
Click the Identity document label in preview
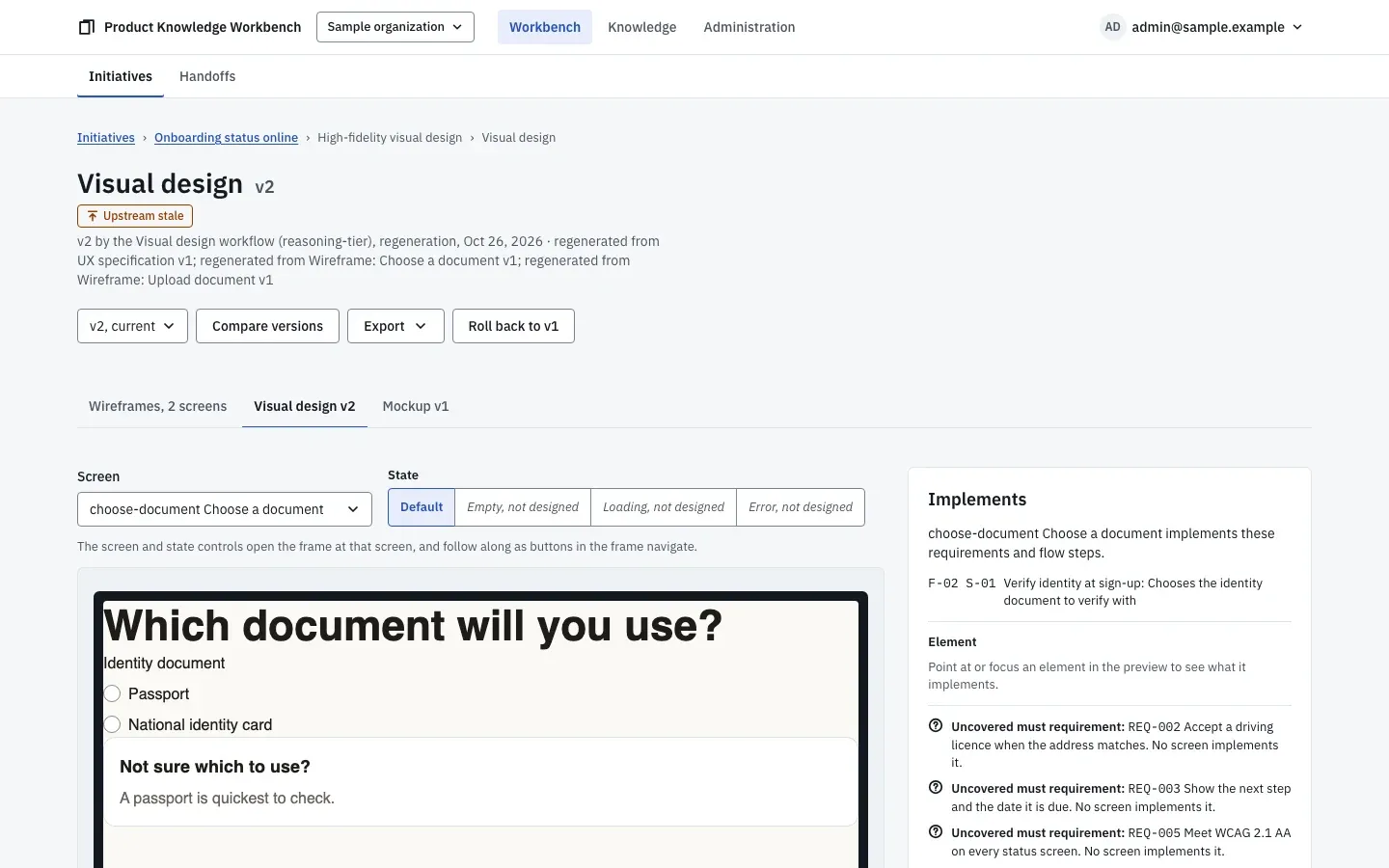[164, 664]
